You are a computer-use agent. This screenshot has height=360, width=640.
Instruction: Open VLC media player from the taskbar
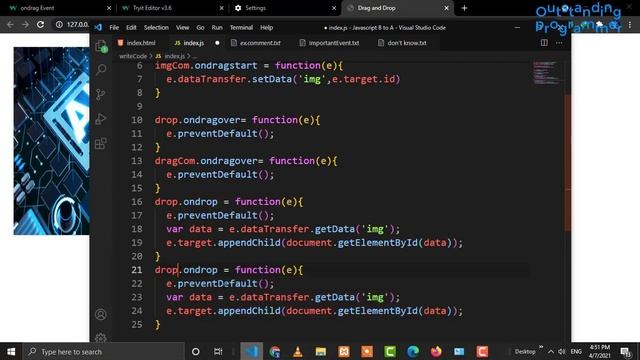tap(298, 351)
